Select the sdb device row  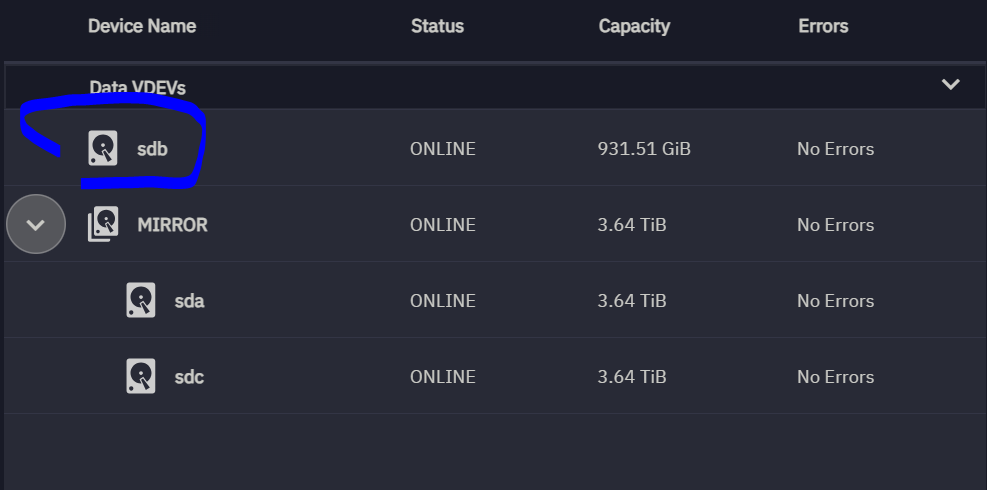click(x=495, y=148)
